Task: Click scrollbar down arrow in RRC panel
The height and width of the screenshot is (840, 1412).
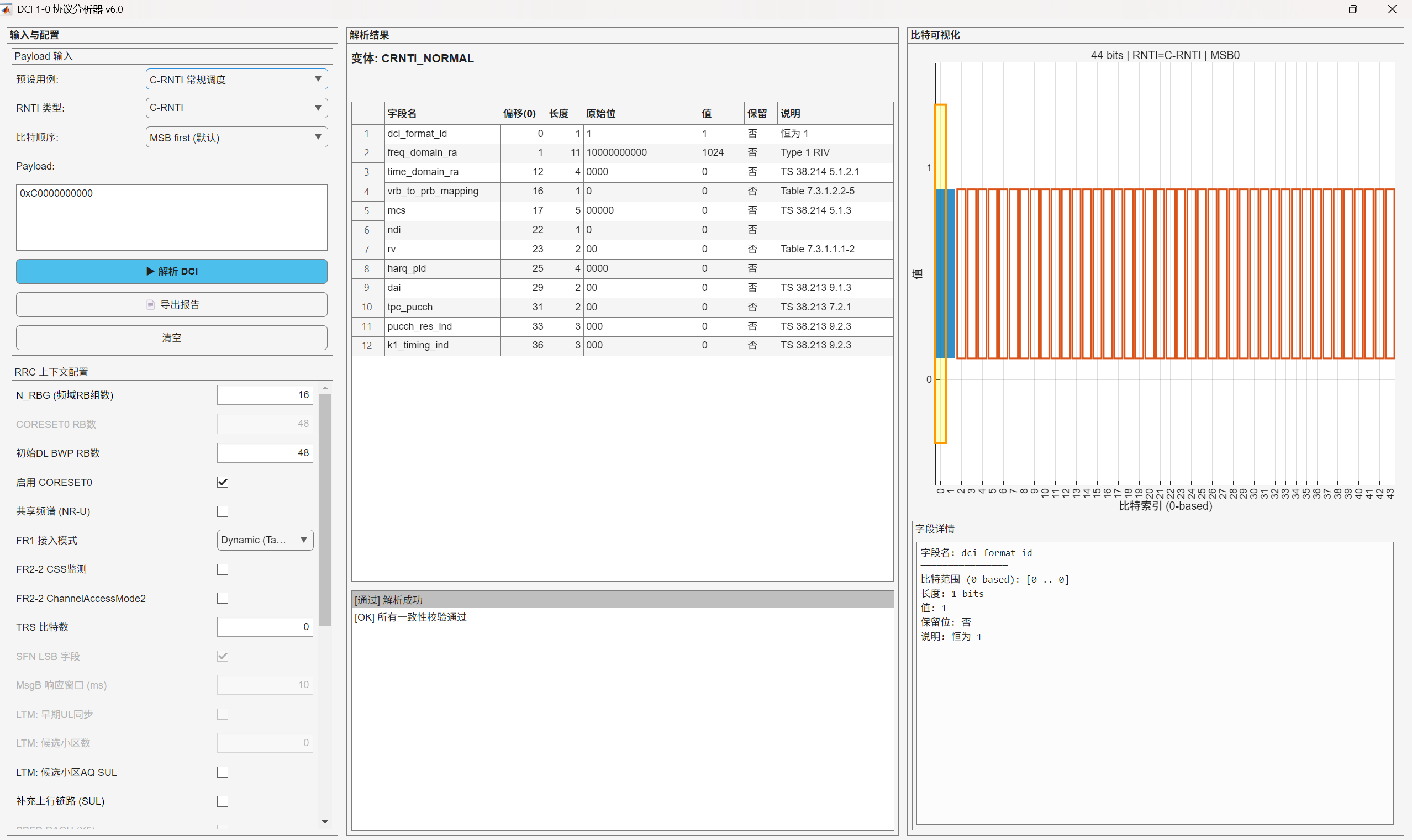Action: pos(325,821)
